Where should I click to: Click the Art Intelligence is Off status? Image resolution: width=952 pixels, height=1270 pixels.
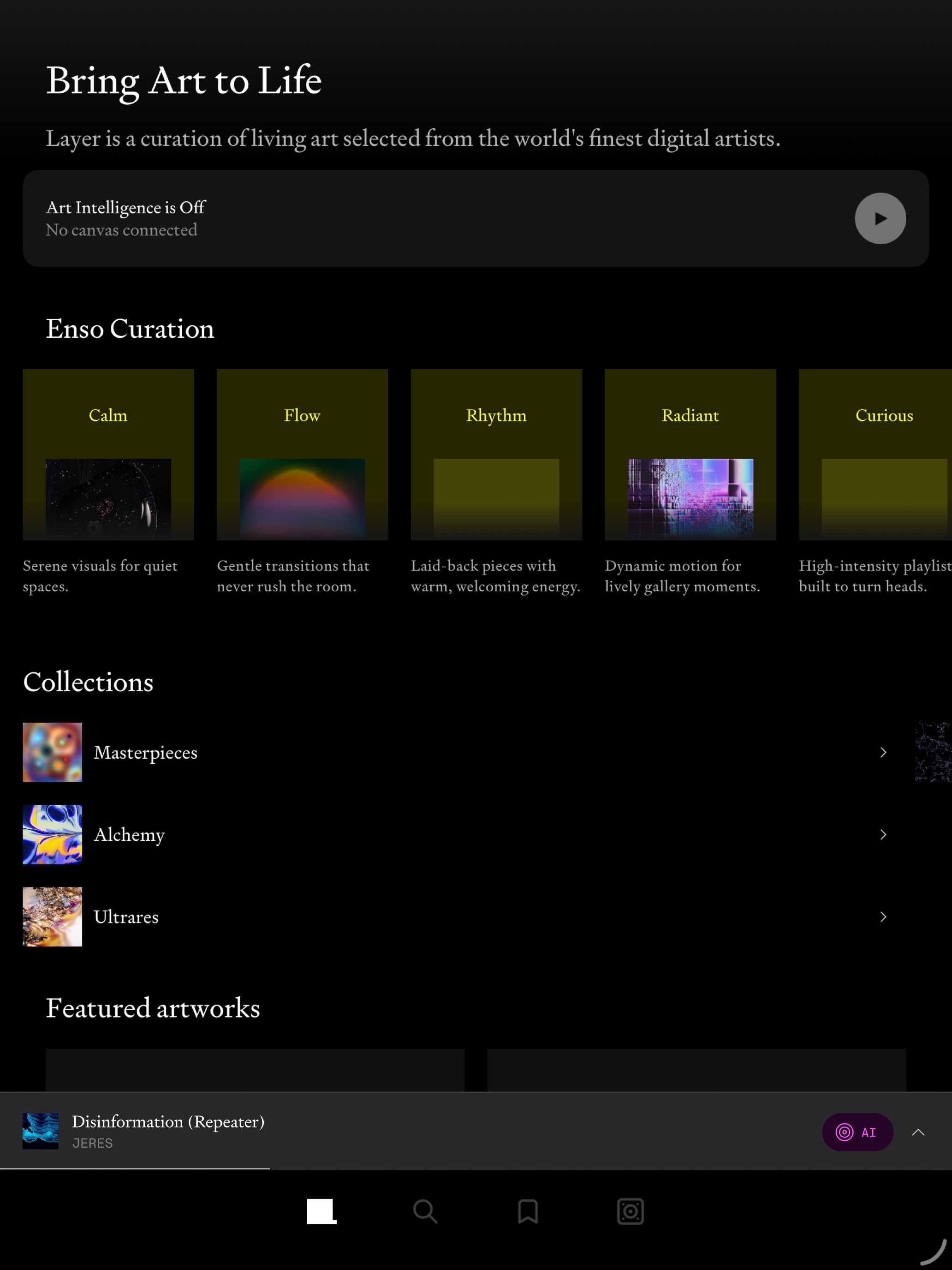pyautogui.click(x=125, y=207)
